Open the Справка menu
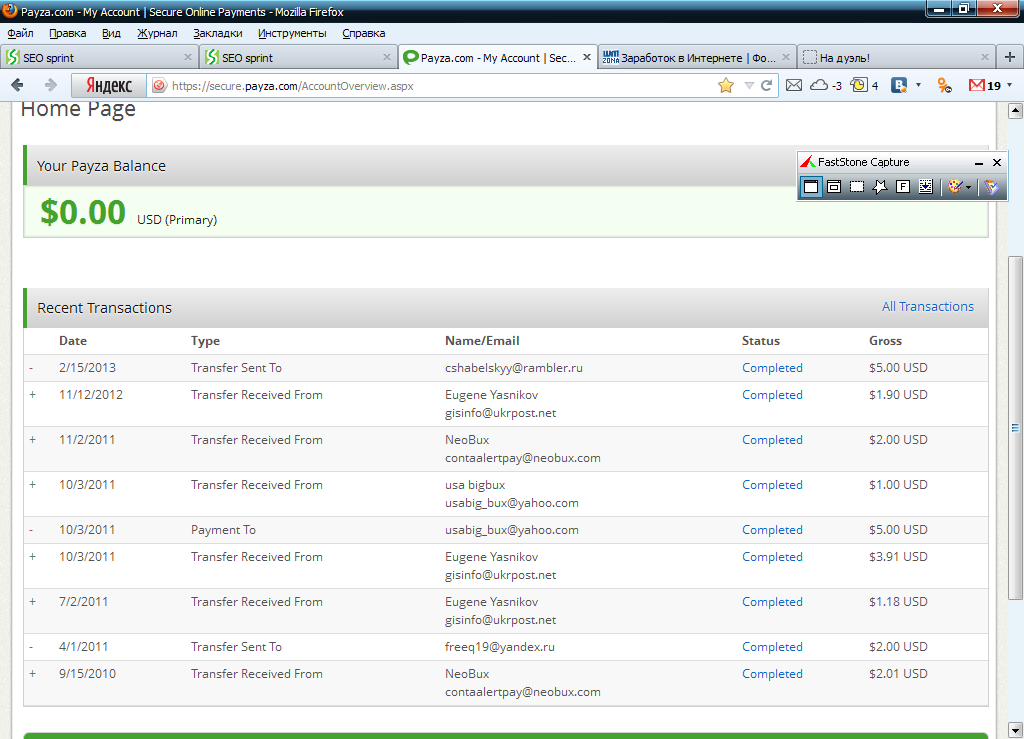The image size is (1024, 739). tap(363, 33)
